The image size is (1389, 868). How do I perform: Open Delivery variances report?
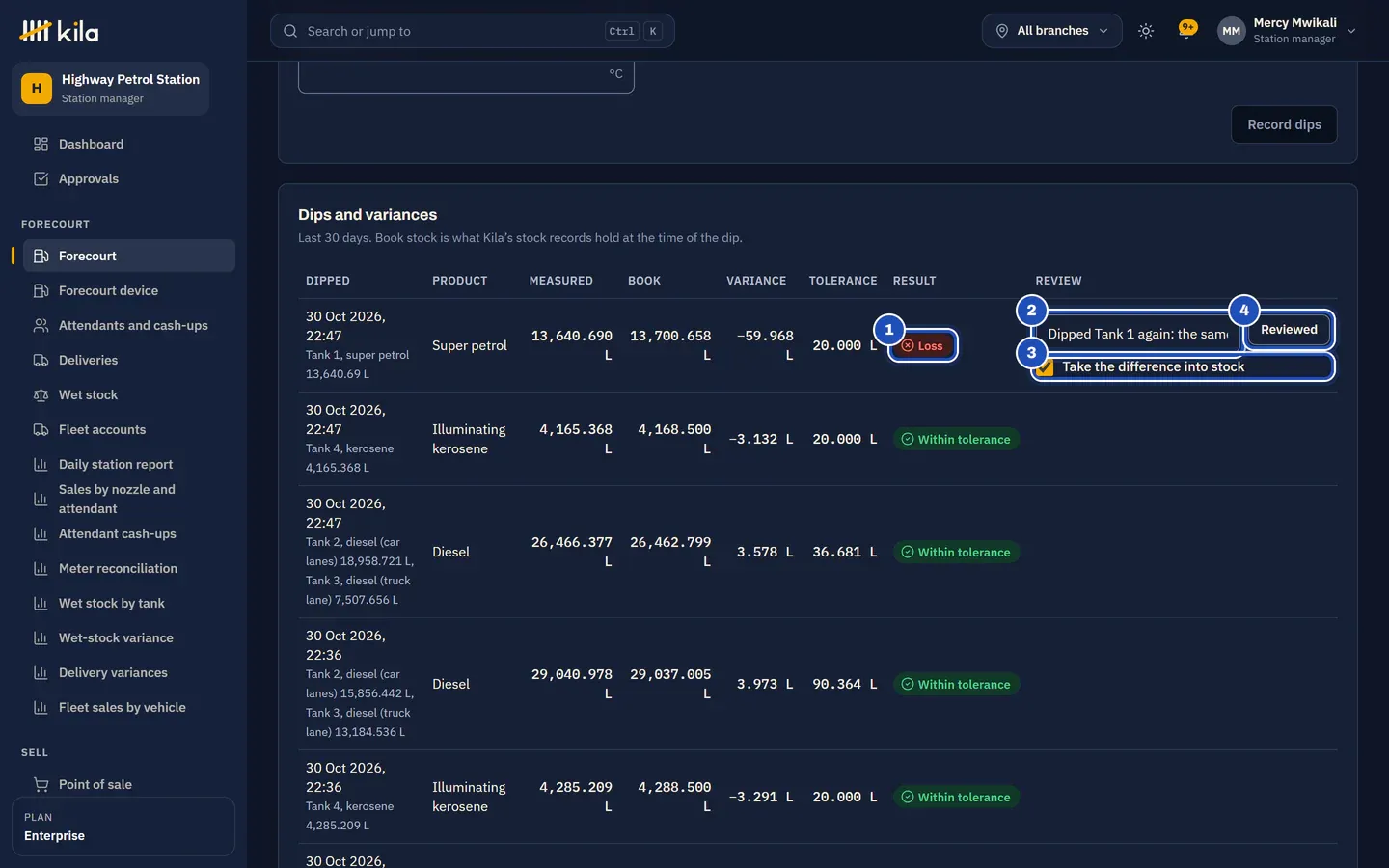click(129, 673)
